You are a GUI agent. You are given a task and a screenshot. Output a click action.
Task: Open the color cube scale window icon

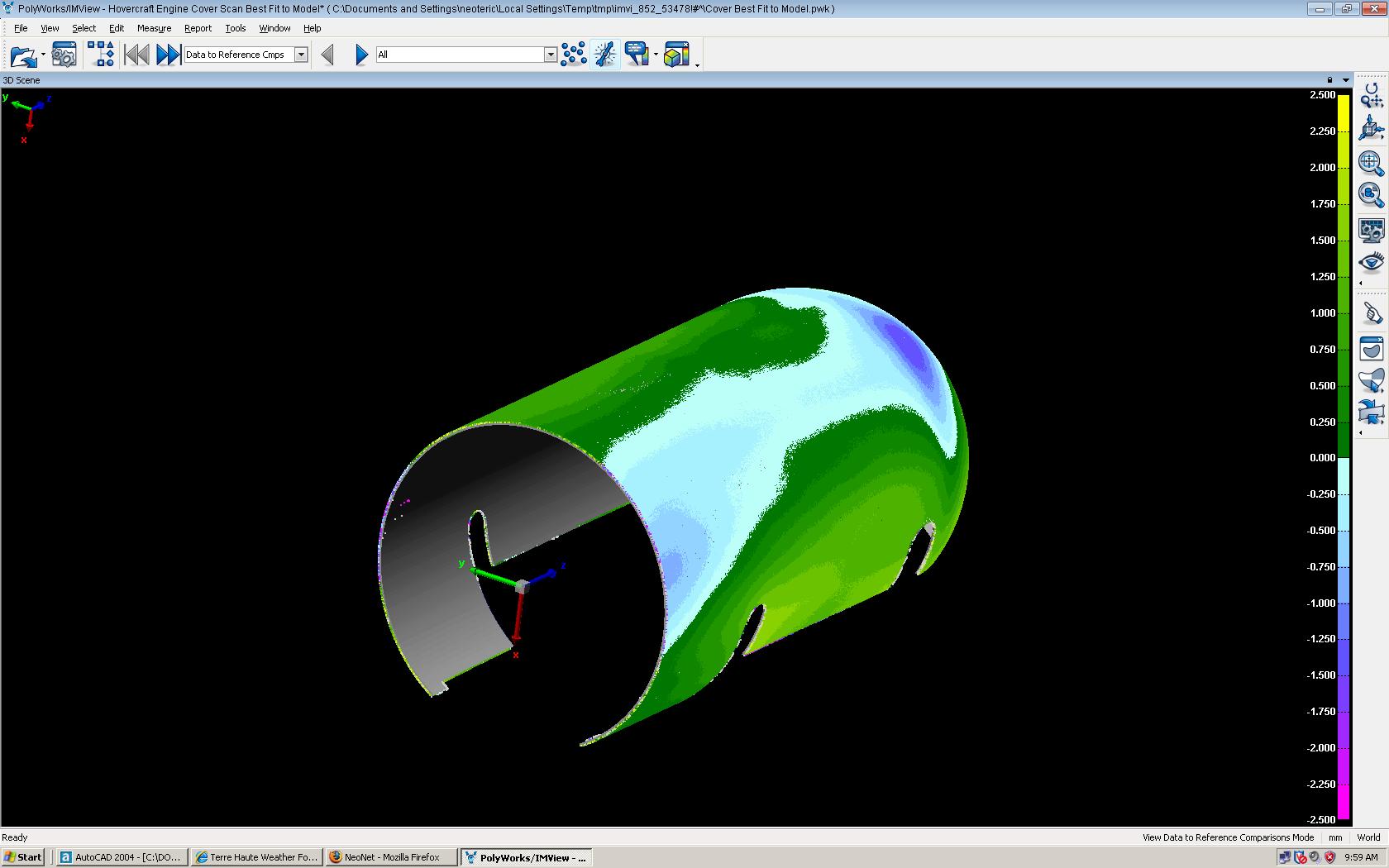tap(676, 55)
